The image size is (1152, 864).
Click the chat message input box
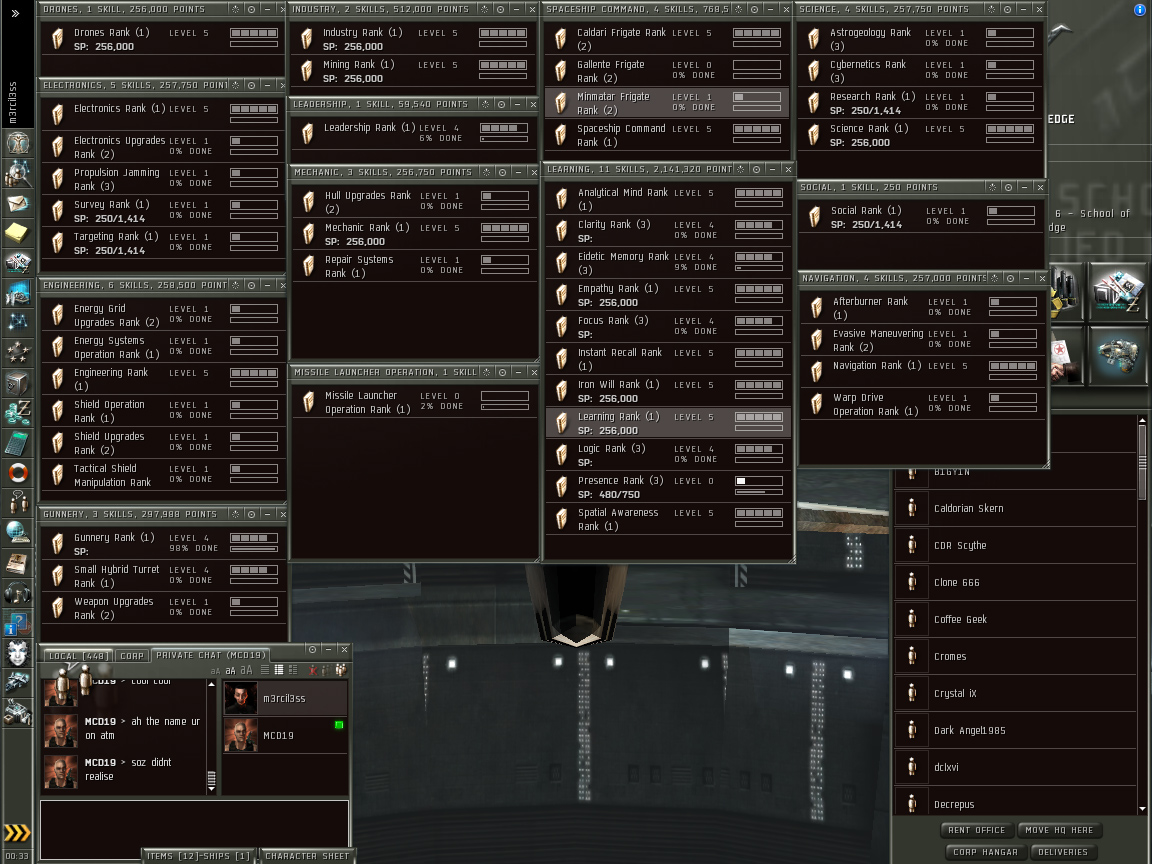[x=195, y=829]
